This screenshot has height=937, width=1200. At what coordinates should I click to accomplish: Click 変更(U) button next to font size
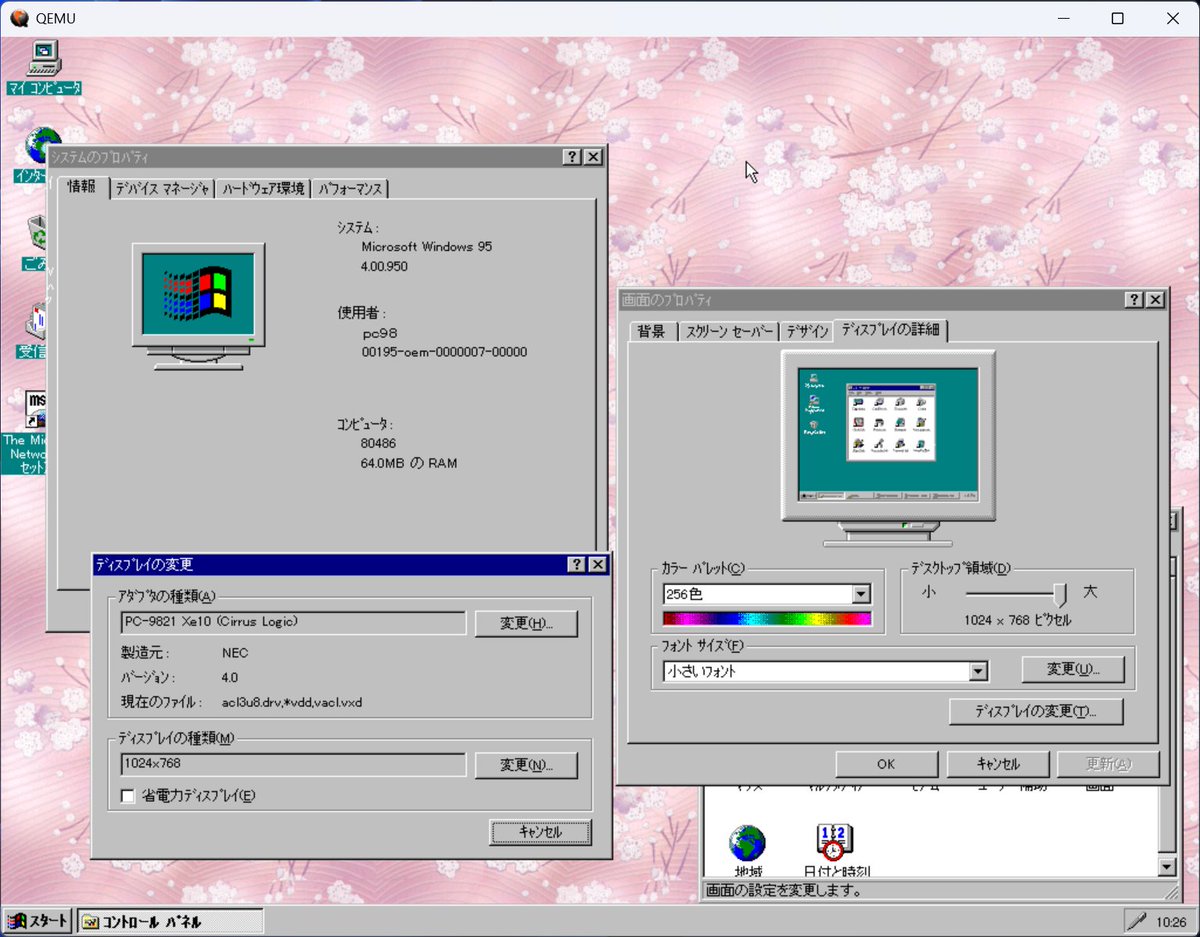tap(1073, 670)
